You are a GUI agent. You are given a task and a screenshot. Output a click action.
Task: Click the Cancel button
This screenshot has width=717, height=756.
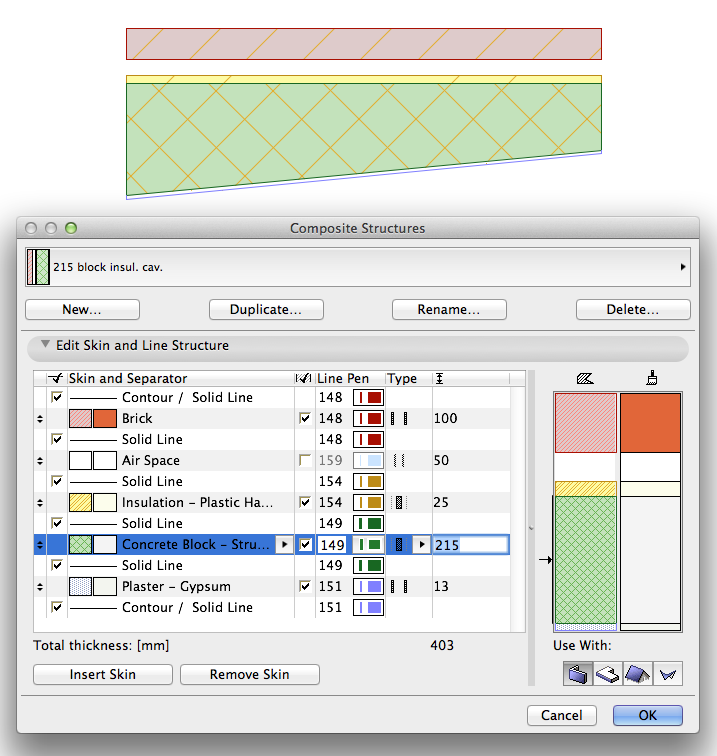(x=562, y=716)
